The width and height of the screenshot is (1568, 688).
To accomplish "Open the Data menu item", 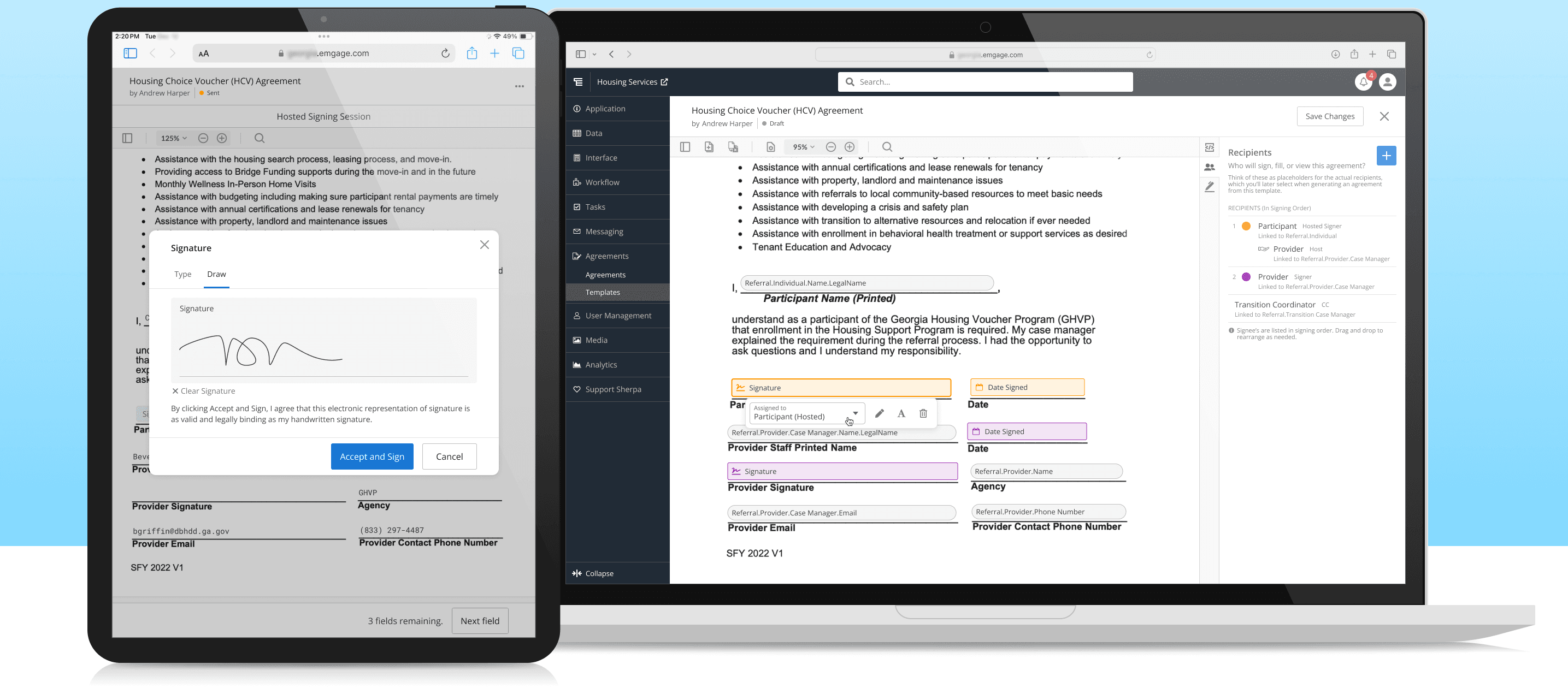I will (x=617, y=133).
